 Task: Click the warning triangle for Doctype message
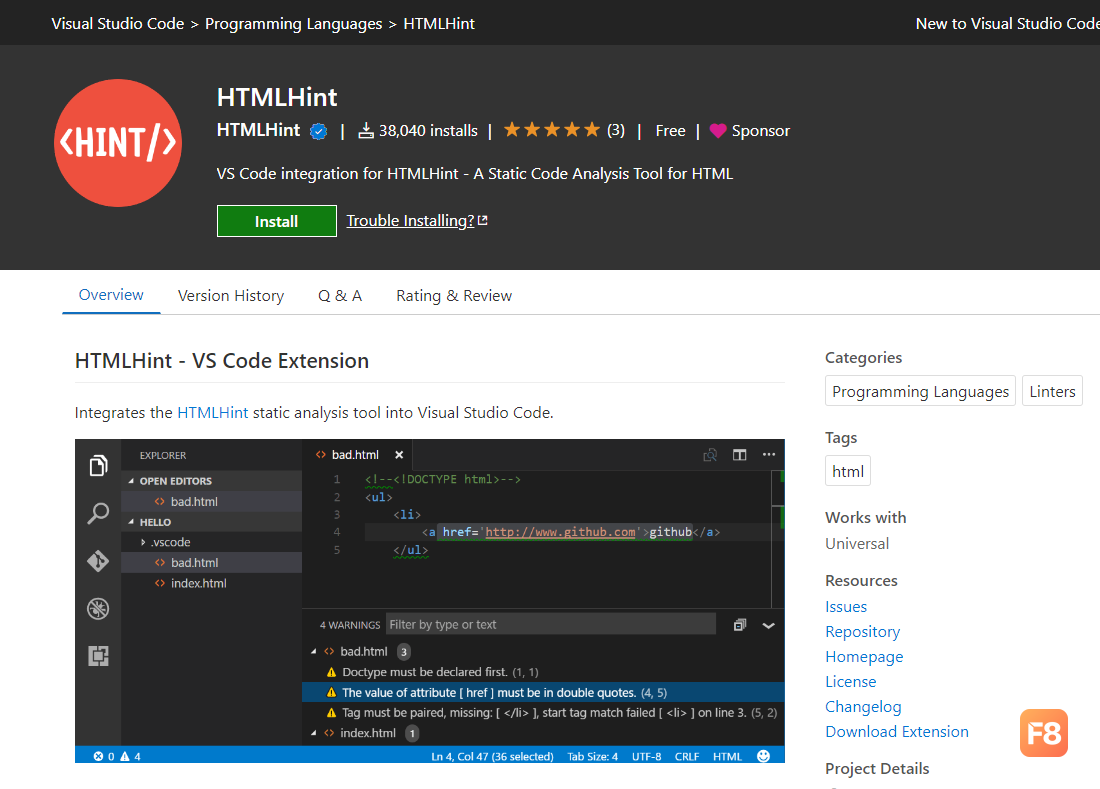[x=331, y=673]
